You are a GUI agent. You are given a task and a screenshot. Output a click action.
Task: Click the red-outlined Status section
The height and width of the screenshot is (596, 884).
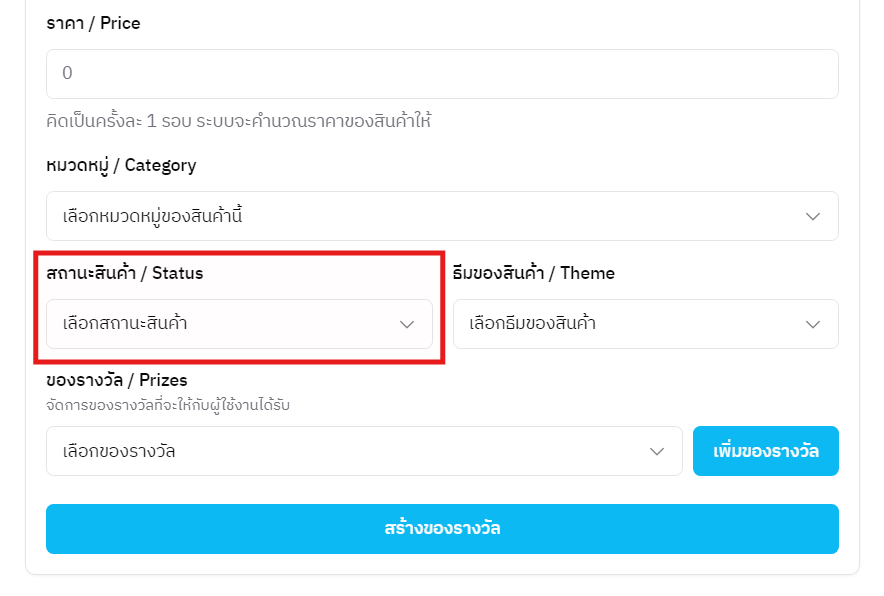240,308
